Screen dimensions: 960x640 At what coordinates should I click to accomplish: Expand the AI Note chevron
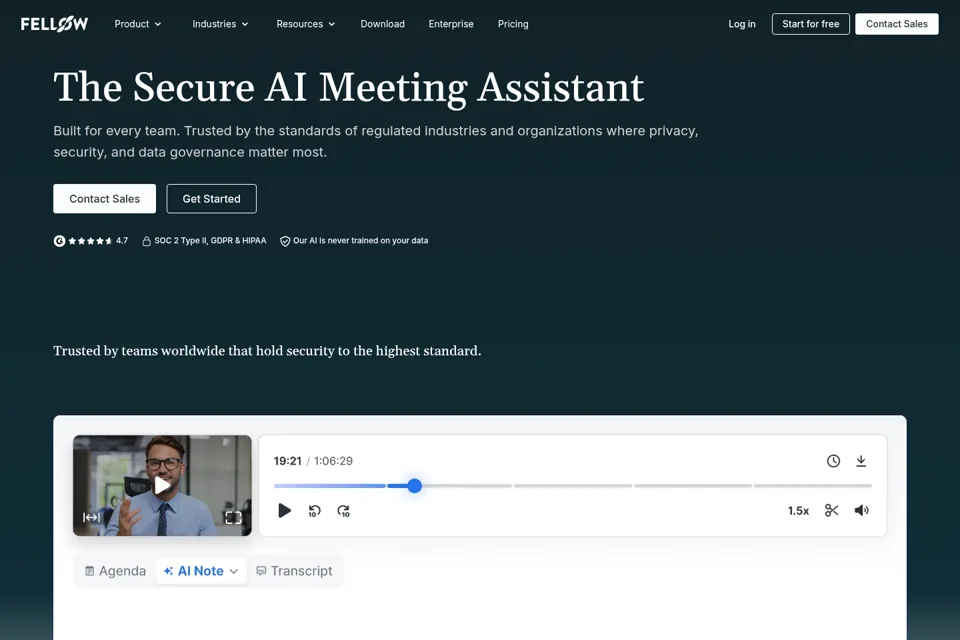tap(234, 571)
